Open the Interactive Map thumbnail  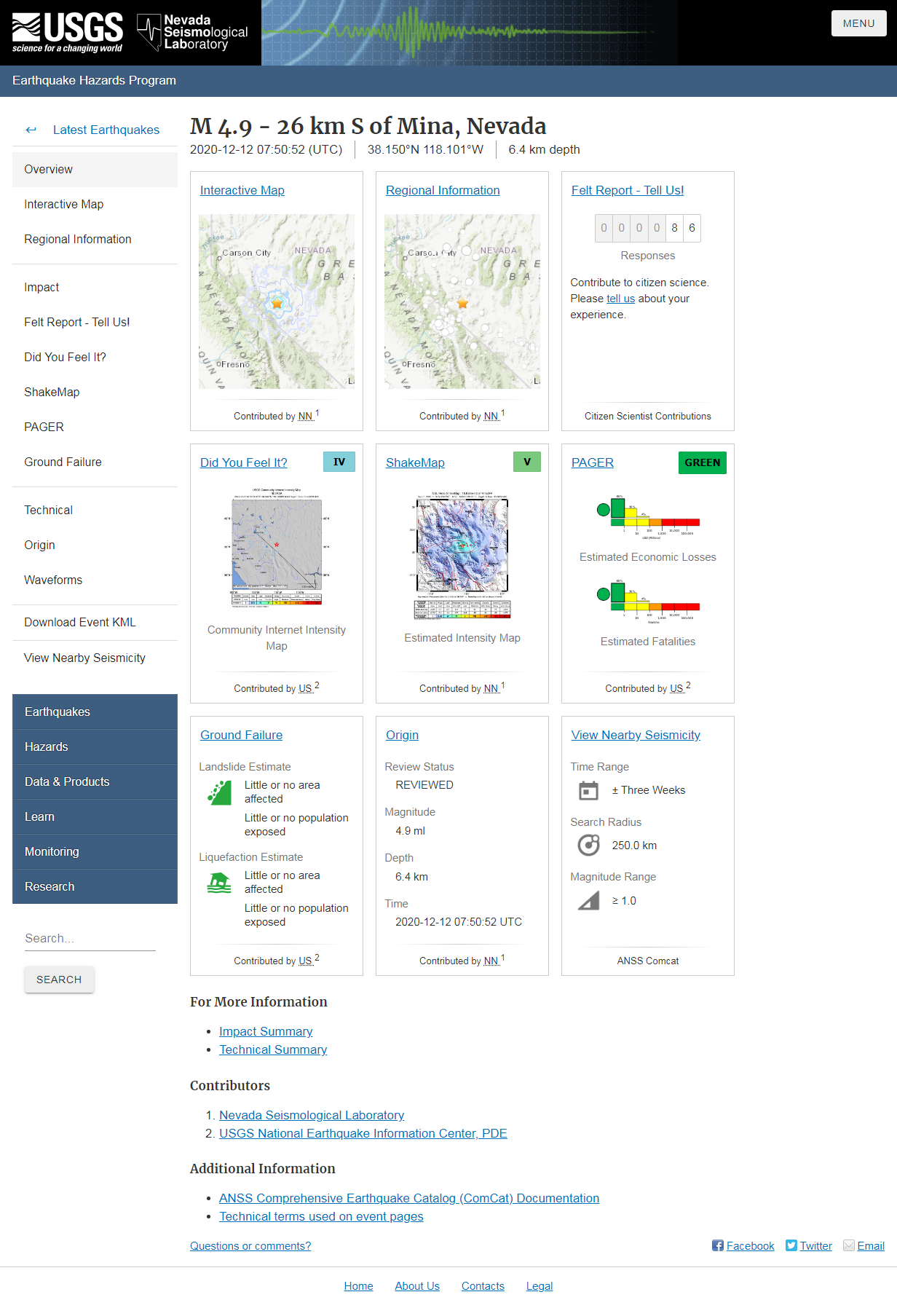pos(277,302)
